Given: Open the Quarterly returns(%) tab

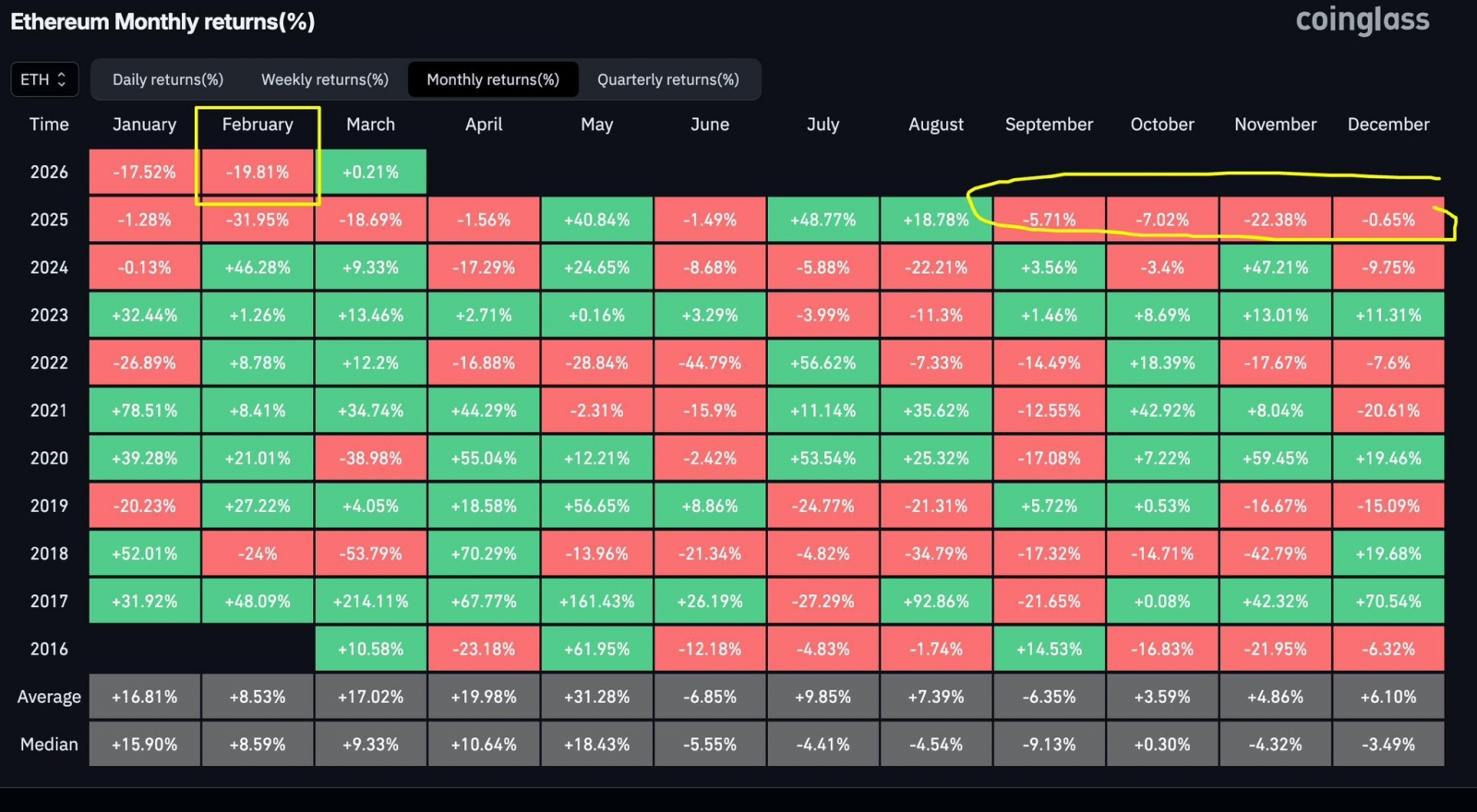Looking at the screenshot, I should (x=667, y=79).
